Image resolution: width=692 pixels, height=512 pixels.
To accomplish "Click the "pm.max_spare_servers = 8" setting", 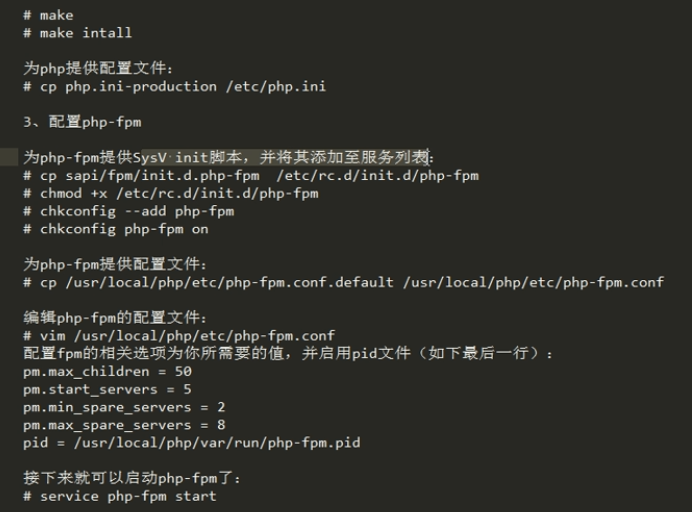I will (x=124, y=425).
